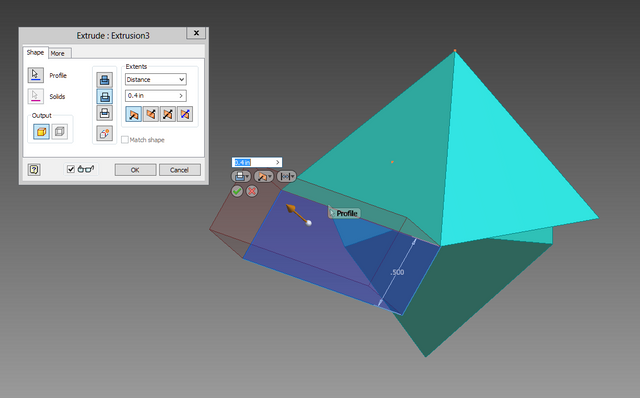Set extrude Direction 2 in the dialog
Screen dimensions: 640x398
[151, 114]
